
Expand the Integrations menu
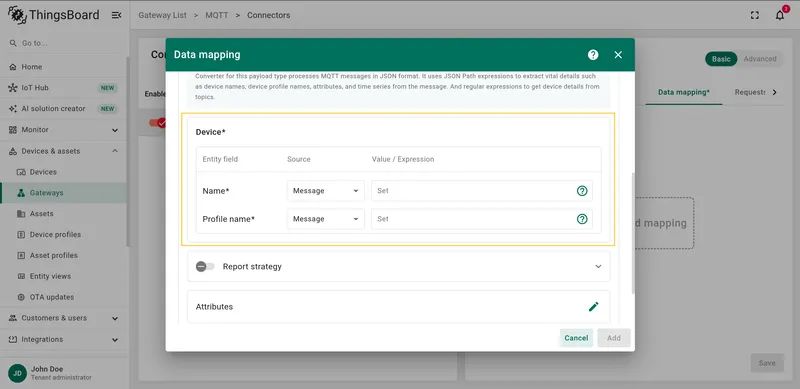click(x=64, y=339)
